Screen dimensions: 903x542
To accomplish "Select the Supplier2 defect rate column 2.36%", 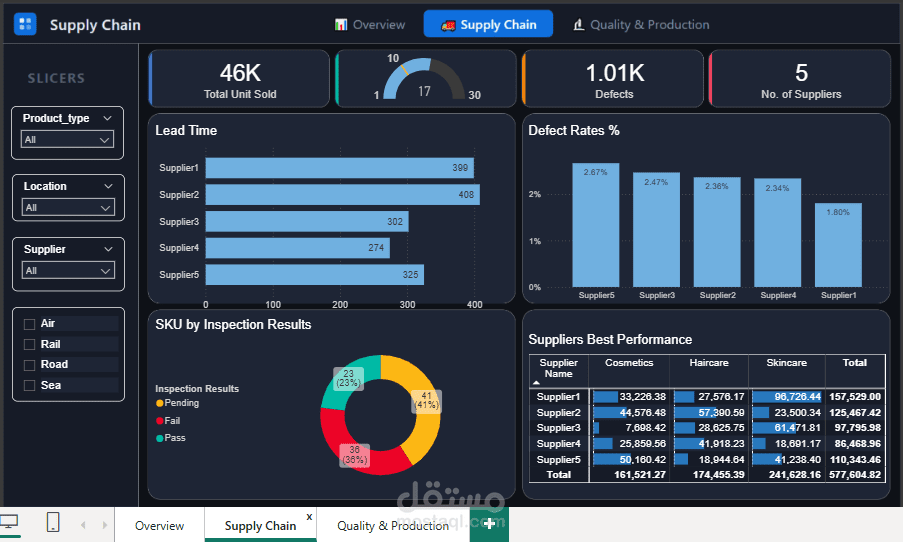I will [717, 232].
